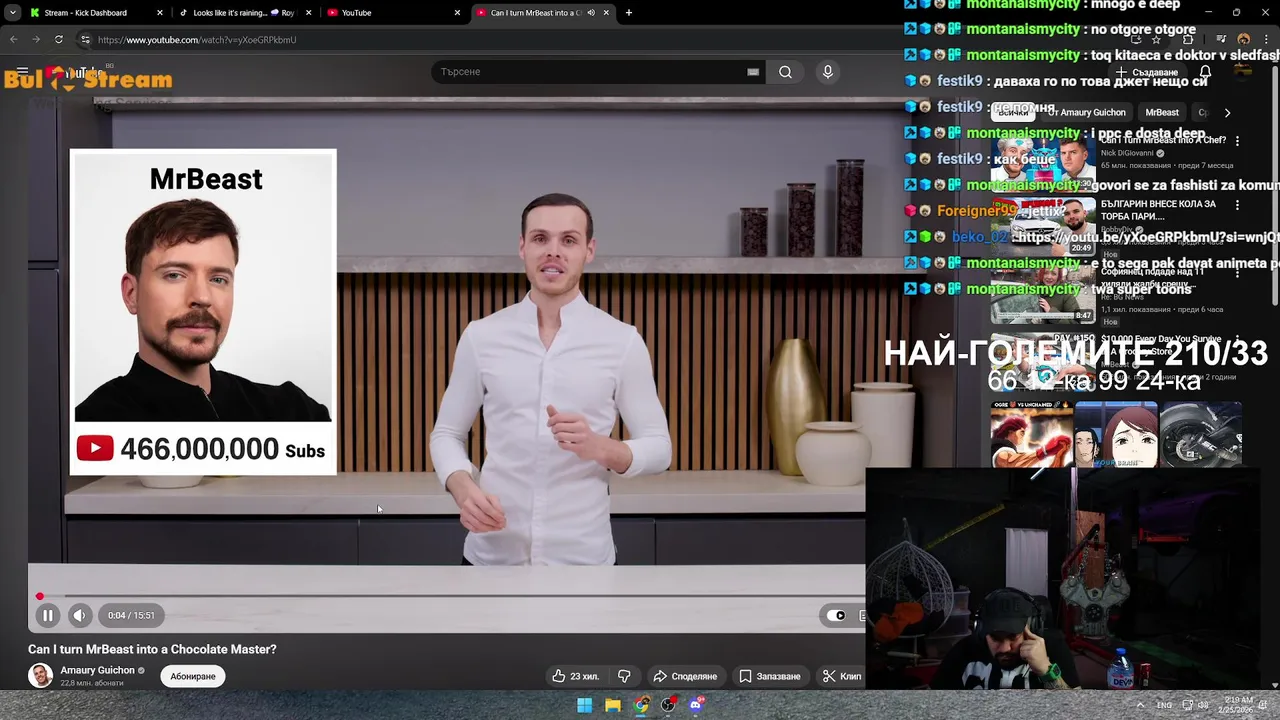Open the Discord taskbar icon
This screenshot has width=1280, height=720.
[697, 705]
